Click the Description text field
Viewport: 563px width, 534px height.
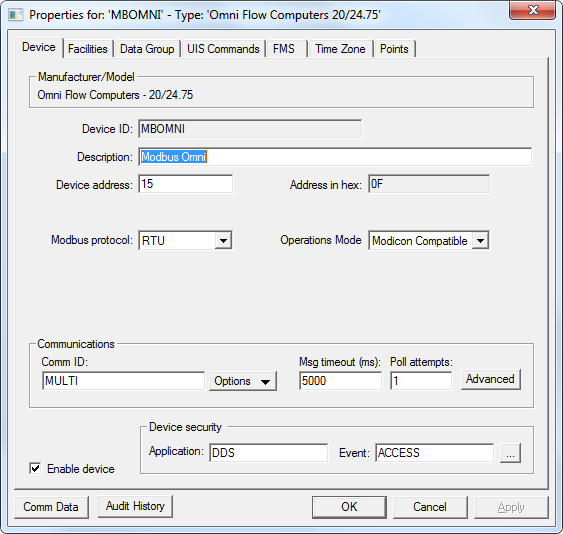click(335, 157)
